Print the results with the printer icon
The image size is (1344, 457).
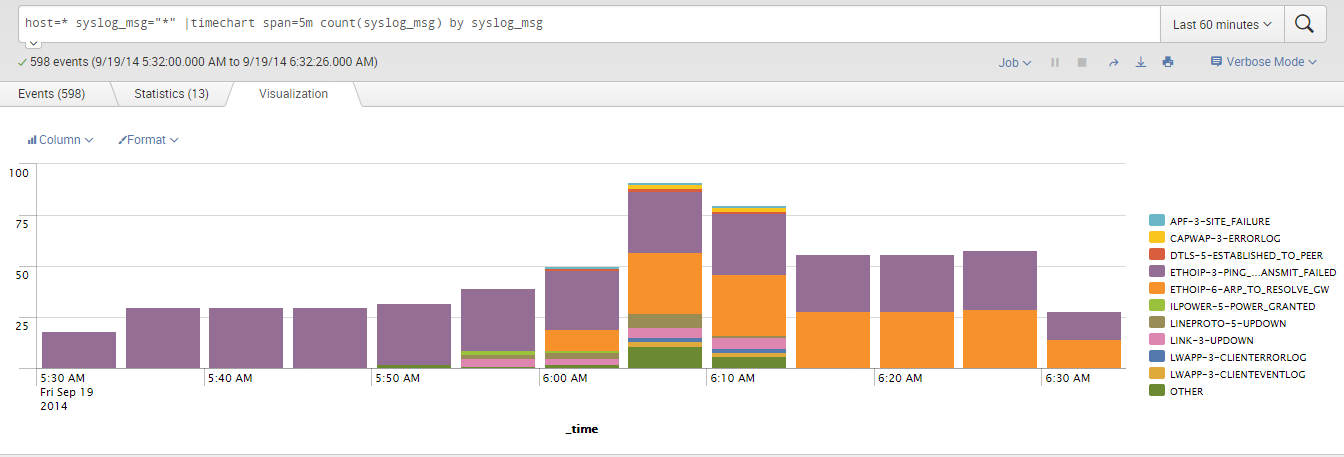point(1168,62)
